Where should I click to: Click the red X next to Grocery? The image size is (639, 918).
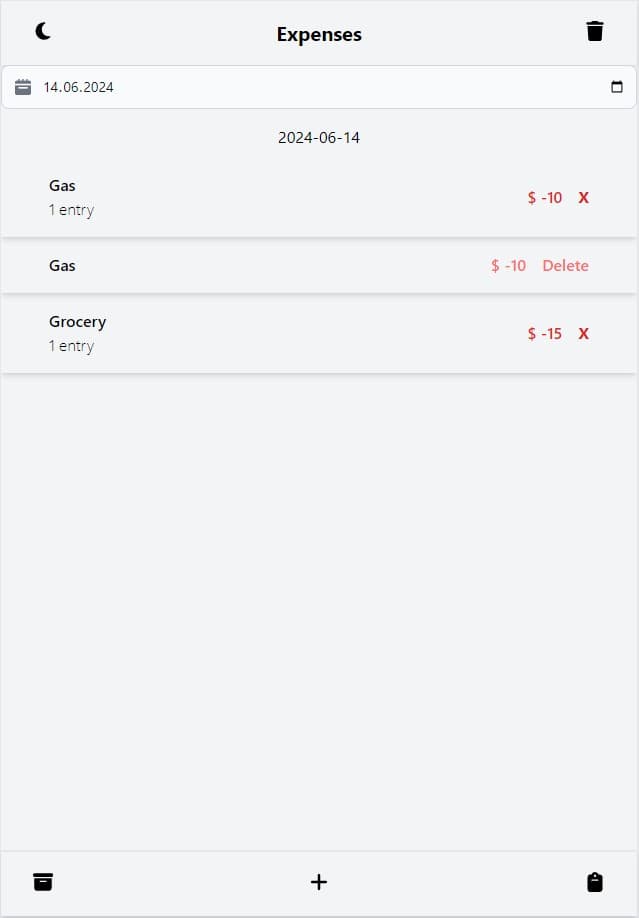pos(583,333)
